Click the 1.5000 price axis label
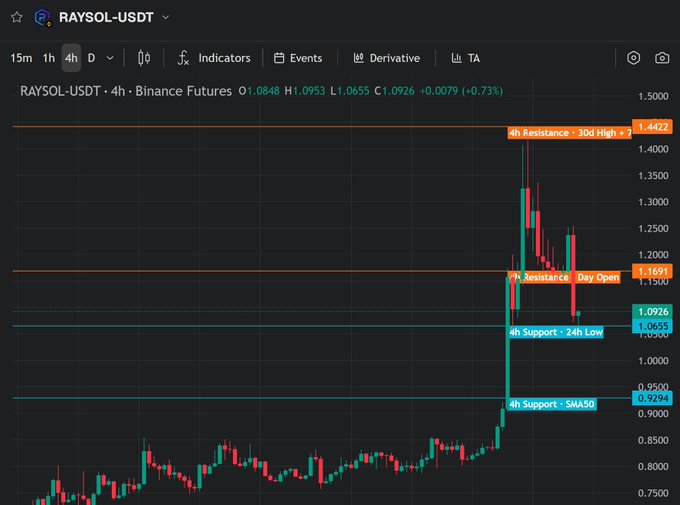Screen dimensions: 680x505 (653, 96)
